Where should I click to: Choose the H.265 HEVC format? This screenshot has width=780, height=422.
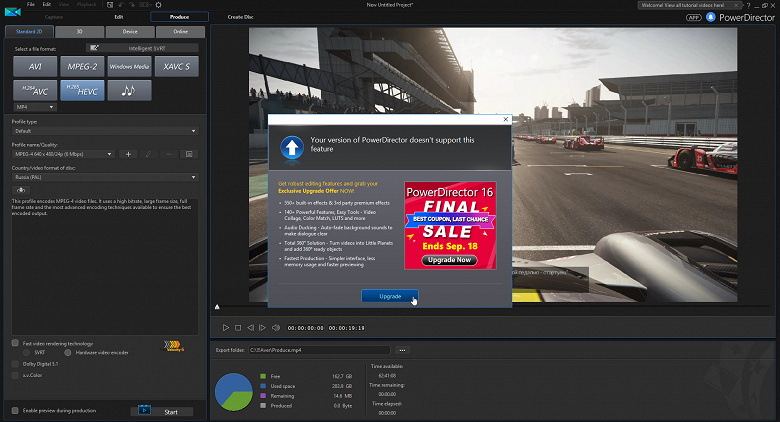(x=81, y=91)
